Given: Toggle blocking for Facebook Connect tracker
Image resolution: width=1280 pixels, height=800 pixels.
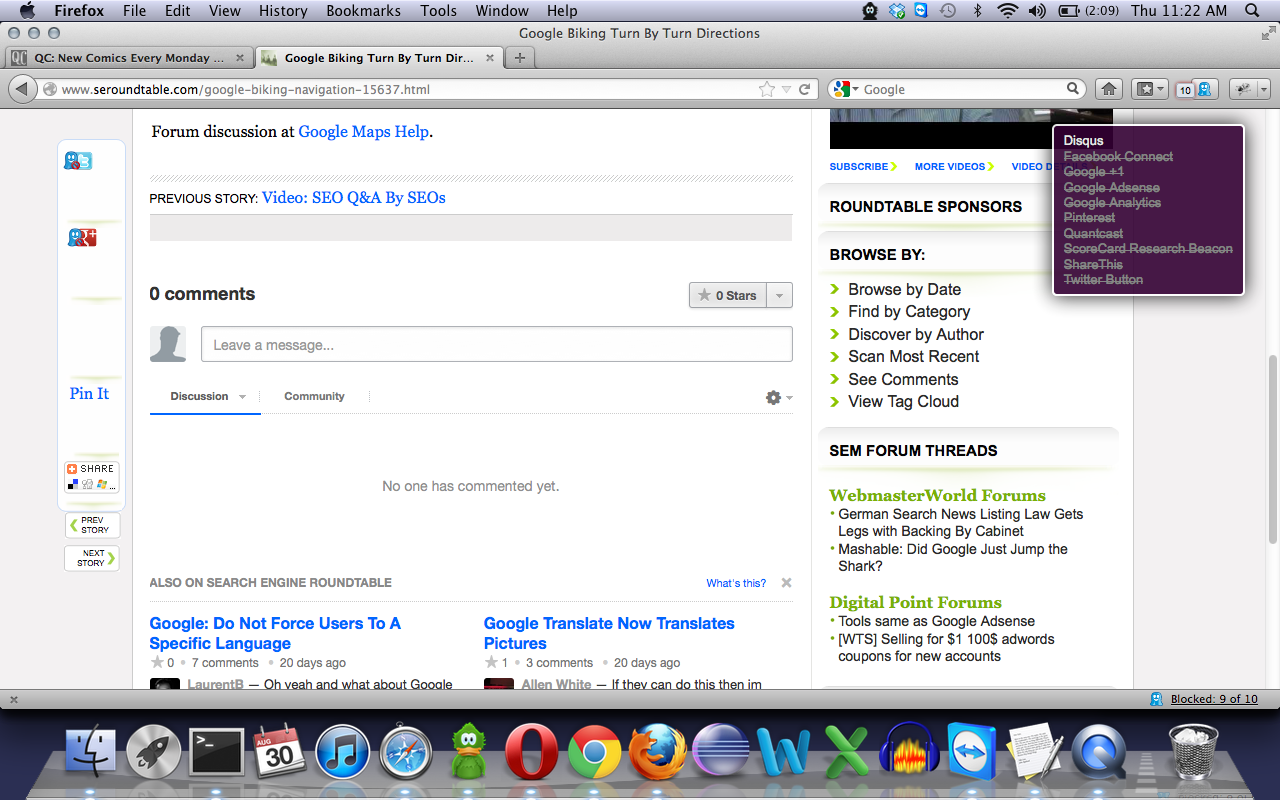Looking at the screenshot, I should tap(1118, 157).
